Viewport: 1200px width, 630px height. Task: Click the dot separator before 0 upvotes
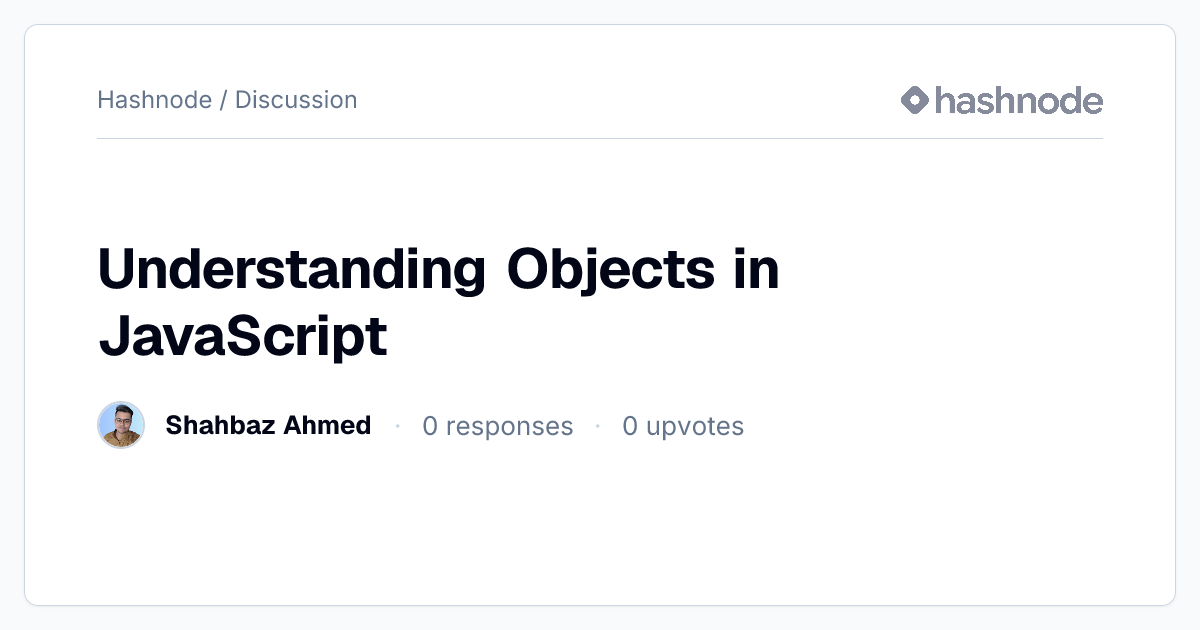click(x=597, y=426)
